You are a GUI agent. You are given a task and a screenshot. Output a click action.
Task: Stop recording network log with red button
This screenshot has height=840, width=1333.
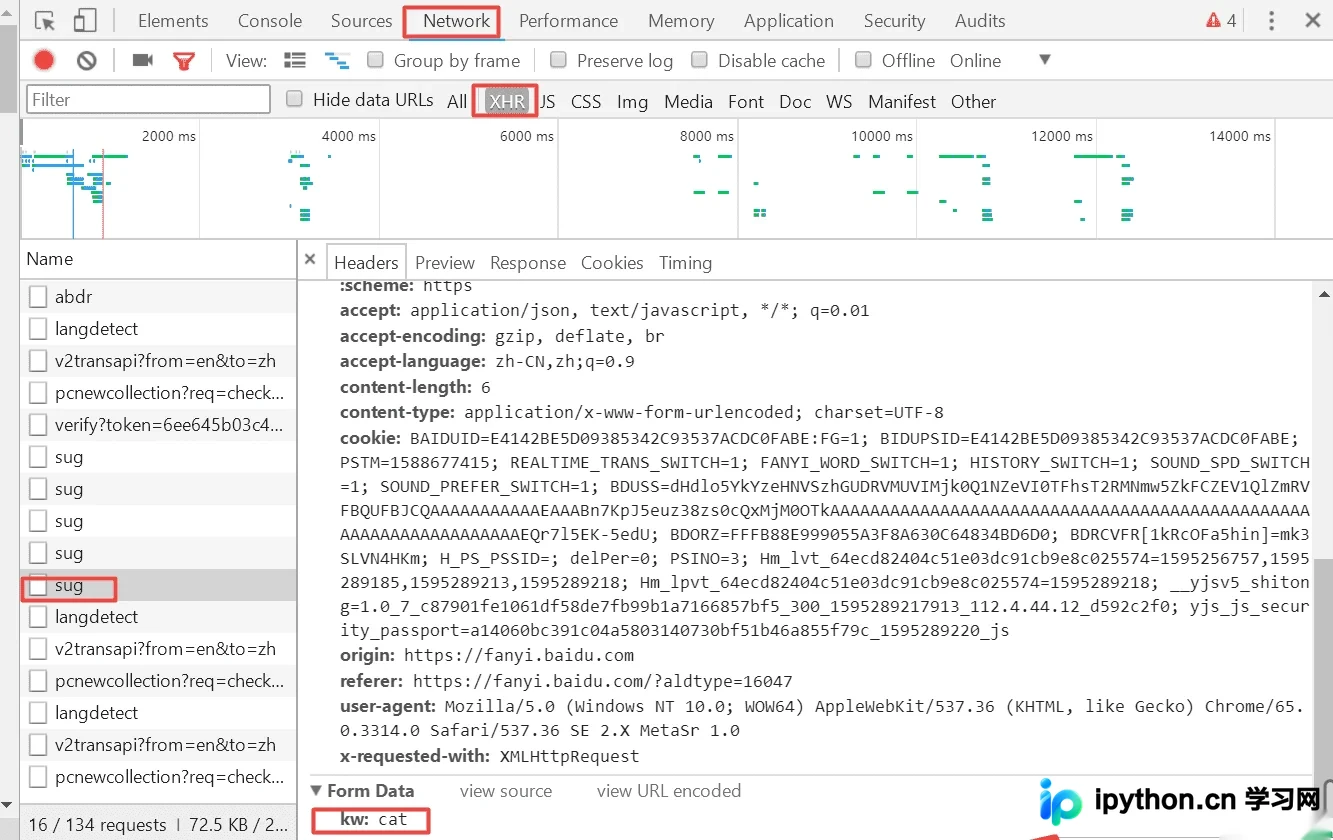click(x=44, y=61)
